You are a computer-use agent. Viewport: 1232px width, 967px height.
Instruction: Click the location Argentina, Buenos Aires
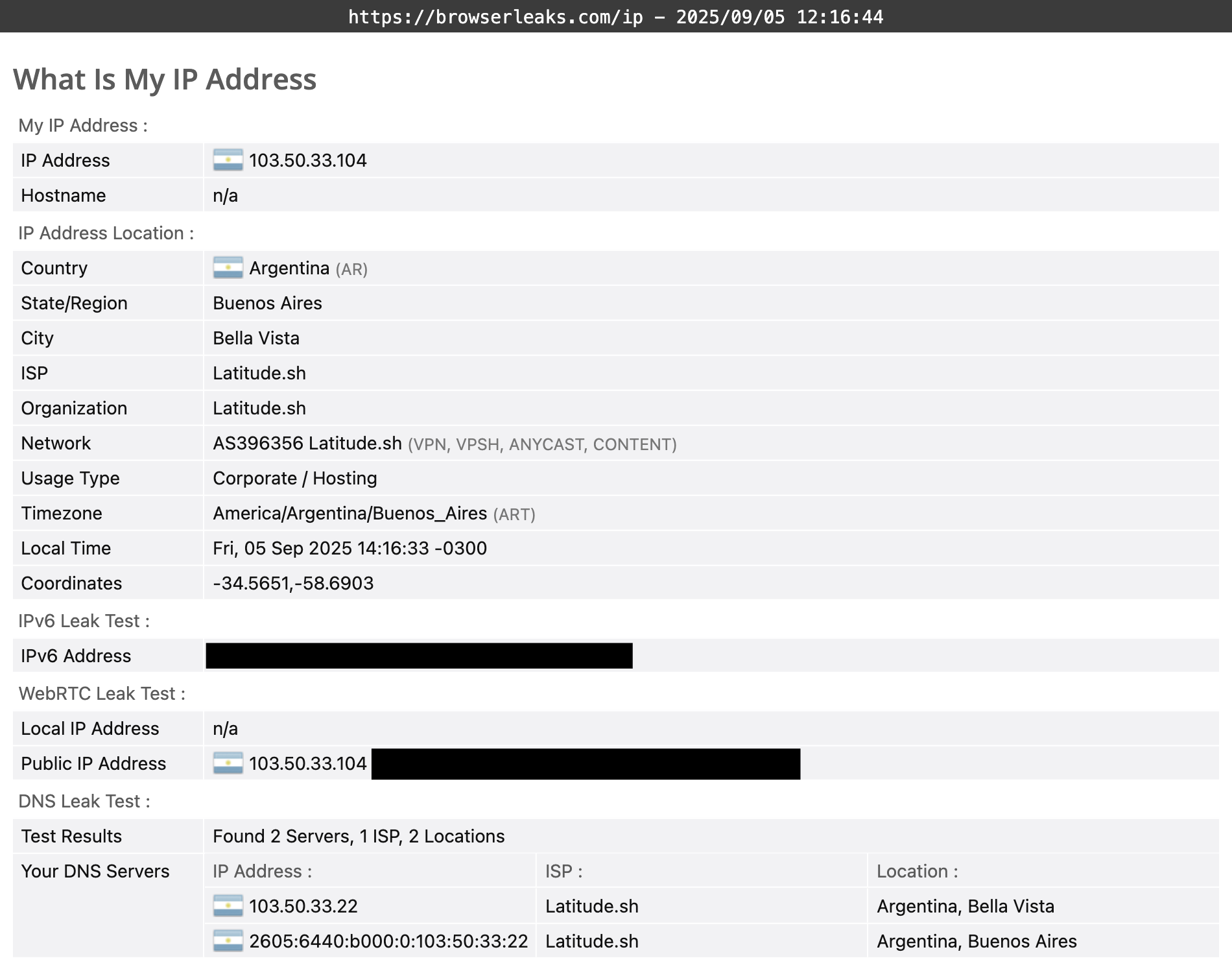pyautogui.click(x=977, y=941)
